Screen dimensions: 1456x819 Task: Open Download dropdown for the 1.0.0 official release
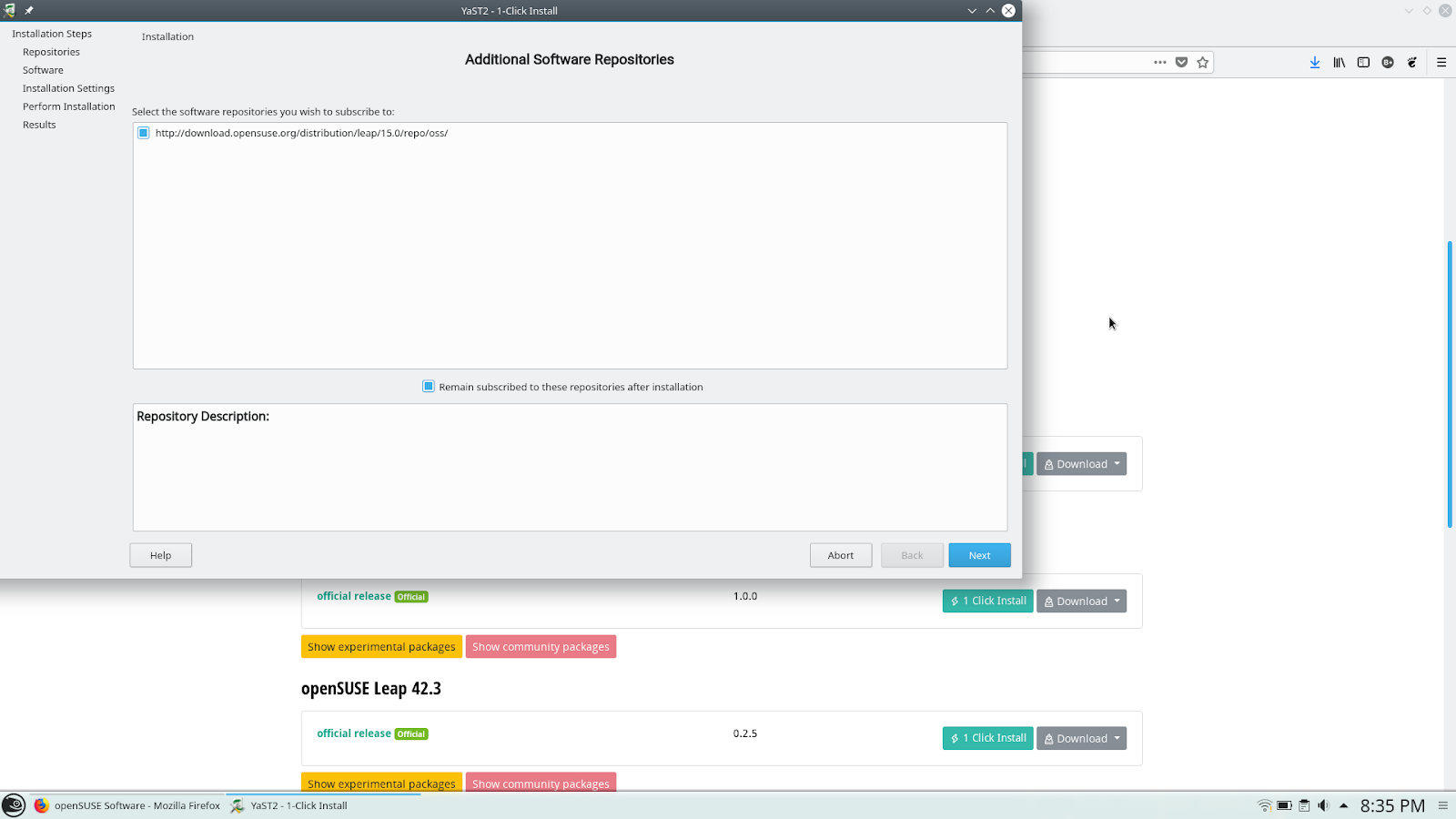click(x=1081, y=602)
